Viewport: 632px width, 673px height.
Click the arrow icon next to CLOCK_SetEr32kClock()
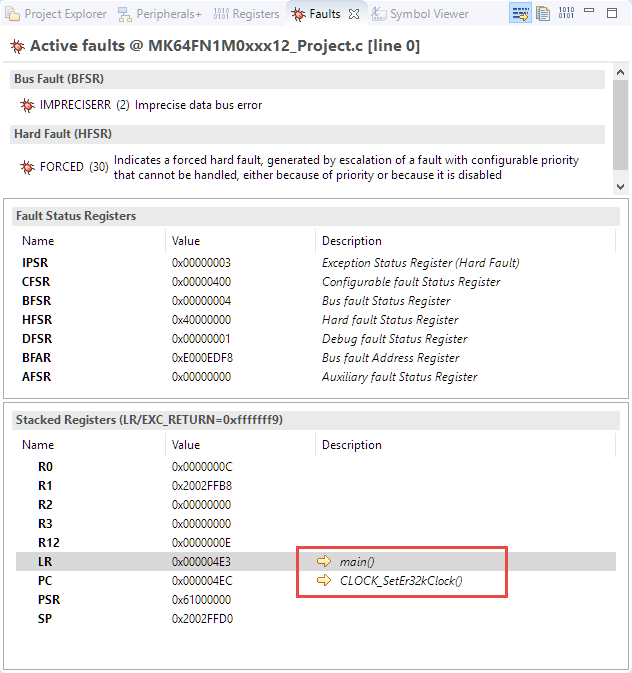click(324, 580)
